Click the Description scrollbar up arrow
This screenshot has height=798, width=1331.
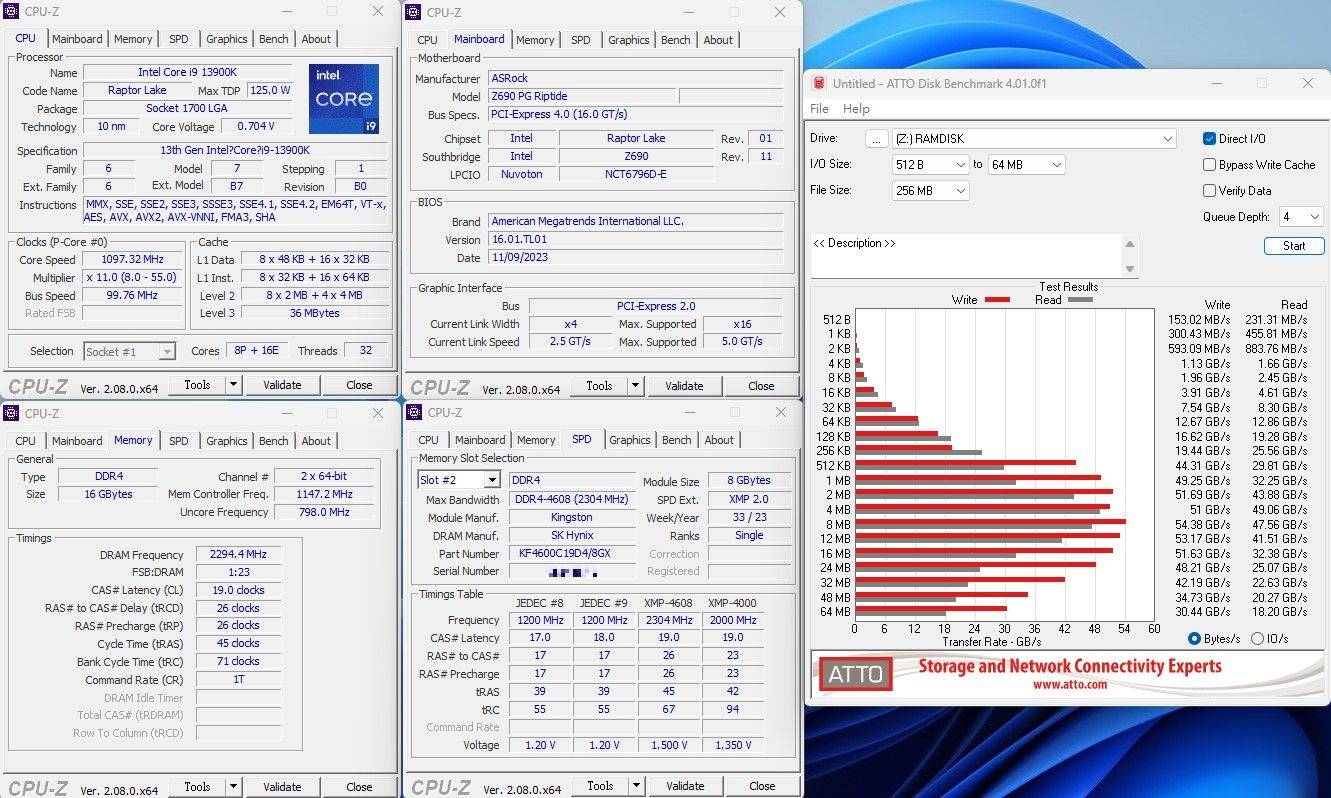tap(1130, 244)
